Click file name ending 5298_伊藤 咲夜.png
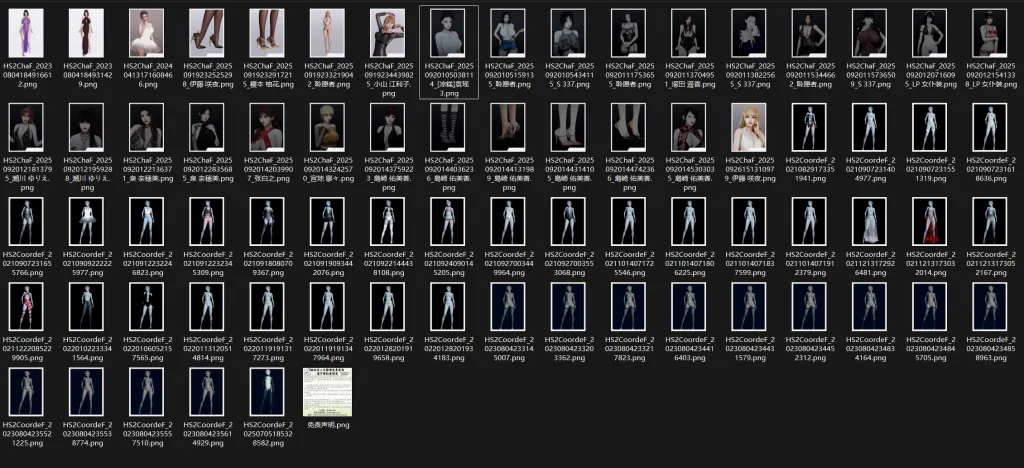Image resolution: width=1024 pixels, height=468 pixels. (207, 75)
